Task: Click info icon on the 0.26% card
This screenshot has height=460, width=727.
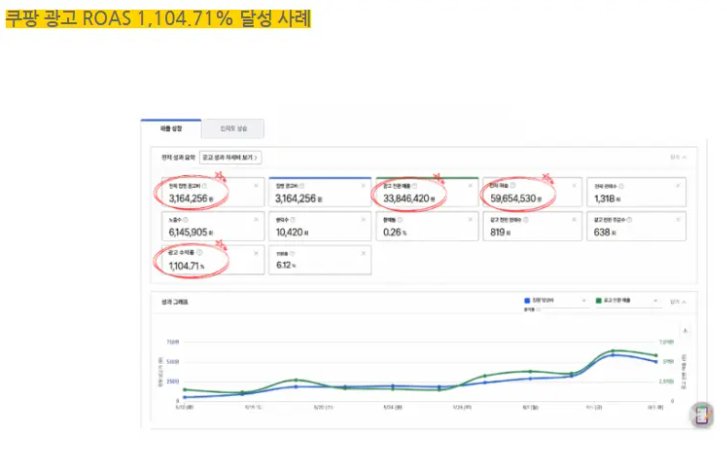Action: click(400, 219)
